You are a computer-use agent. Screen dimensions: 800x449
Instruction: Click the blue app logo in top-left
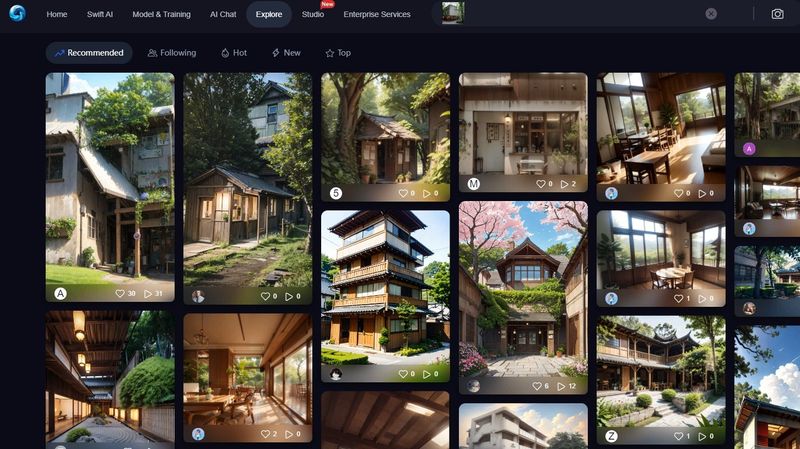tap(17, 14)
